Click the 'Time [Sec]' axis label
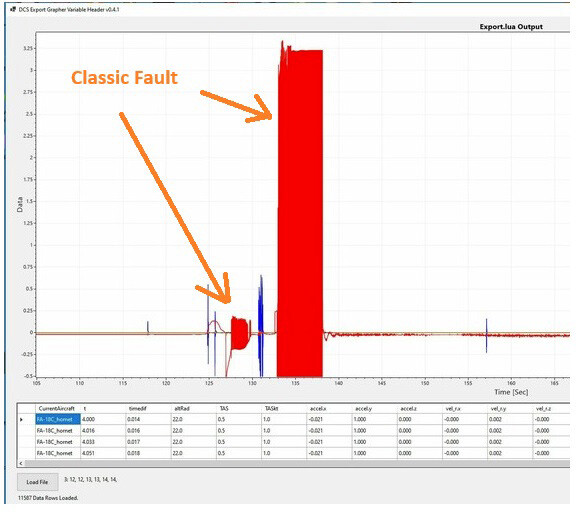The image size is (579, 515). 511,392
